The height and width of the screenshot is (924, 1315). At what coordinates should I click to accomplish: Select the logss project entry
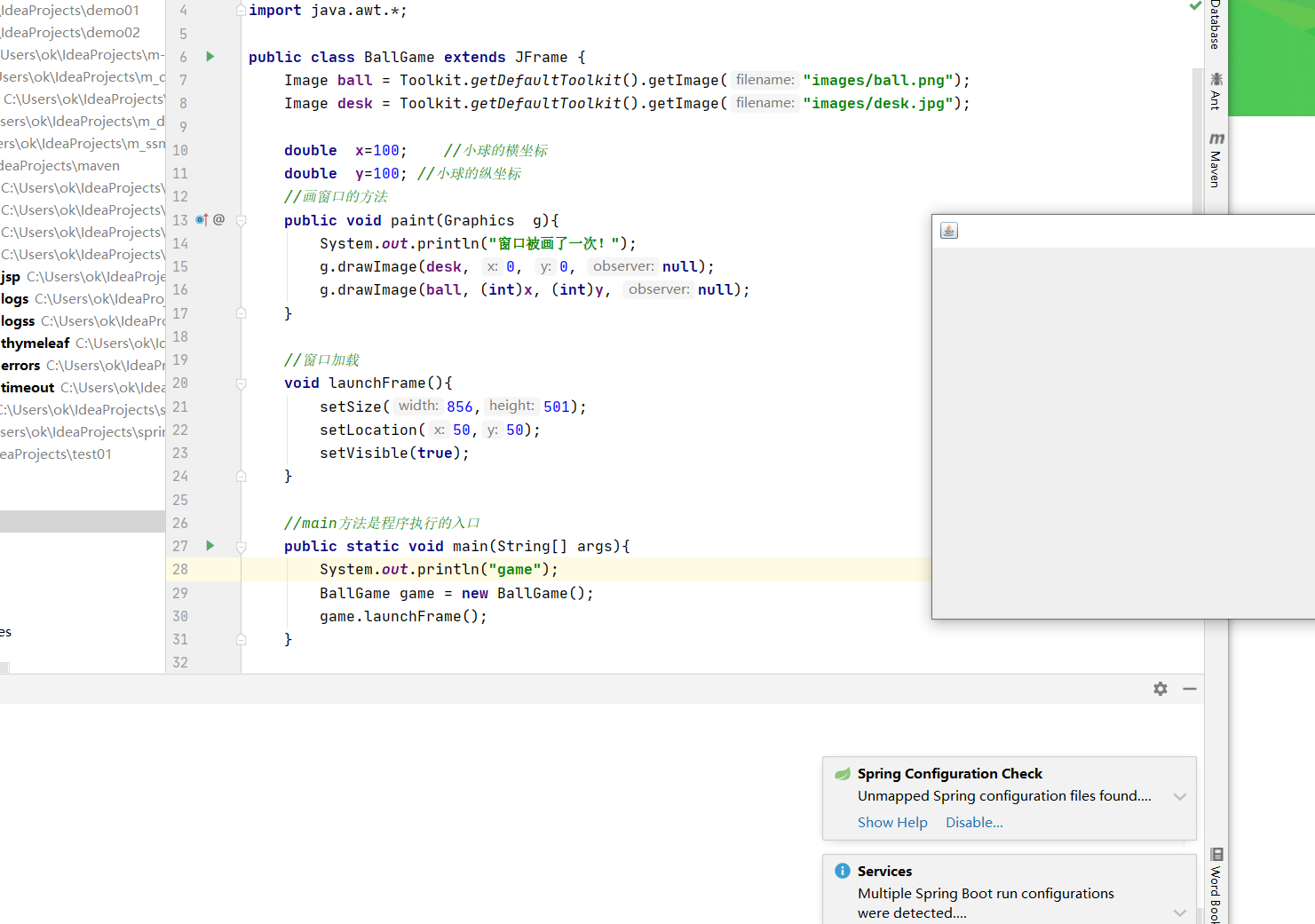pyautogui.click(x=83, y=321)
